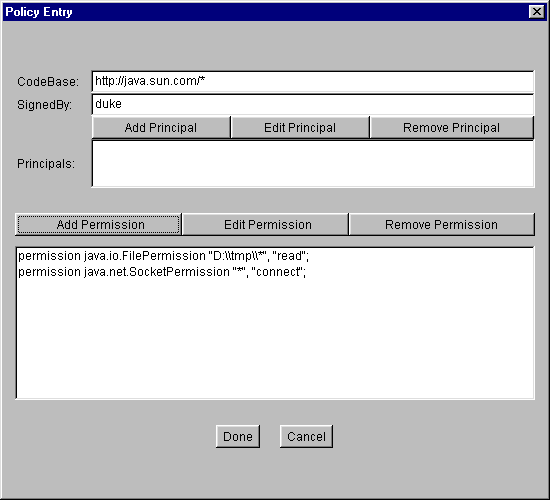Close the Policy Entry window
The image size is (550, 500).
(537, 12)
